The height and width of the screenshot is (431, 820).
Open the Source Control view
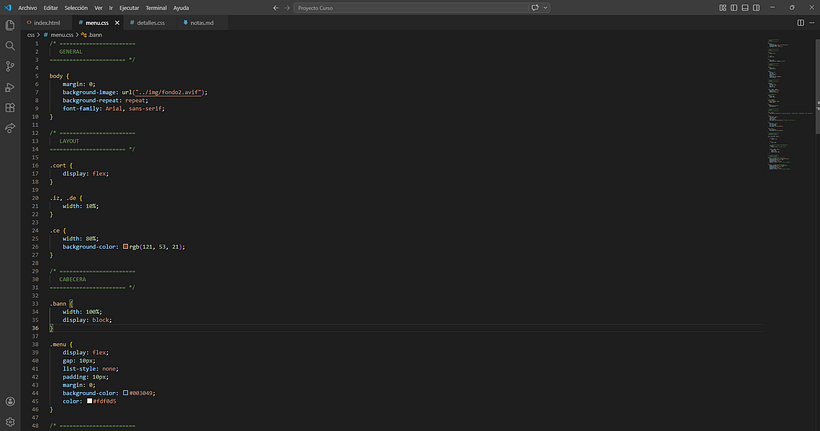tap(10, 66)
